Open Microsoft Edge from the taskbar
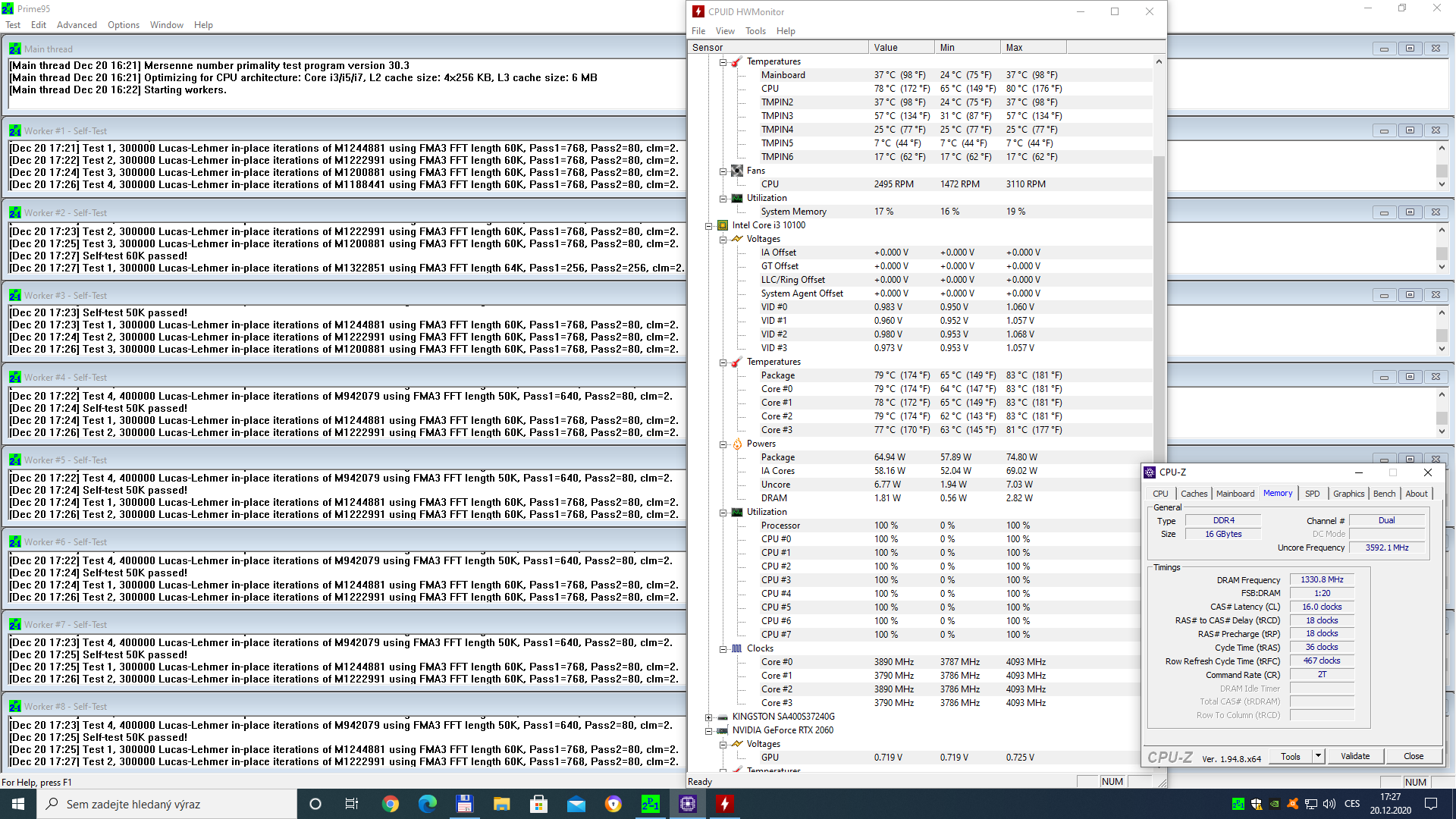Image resolution: width=1456 pixels, height=819 pixels. pyautogui.click(x=428, y=804)
